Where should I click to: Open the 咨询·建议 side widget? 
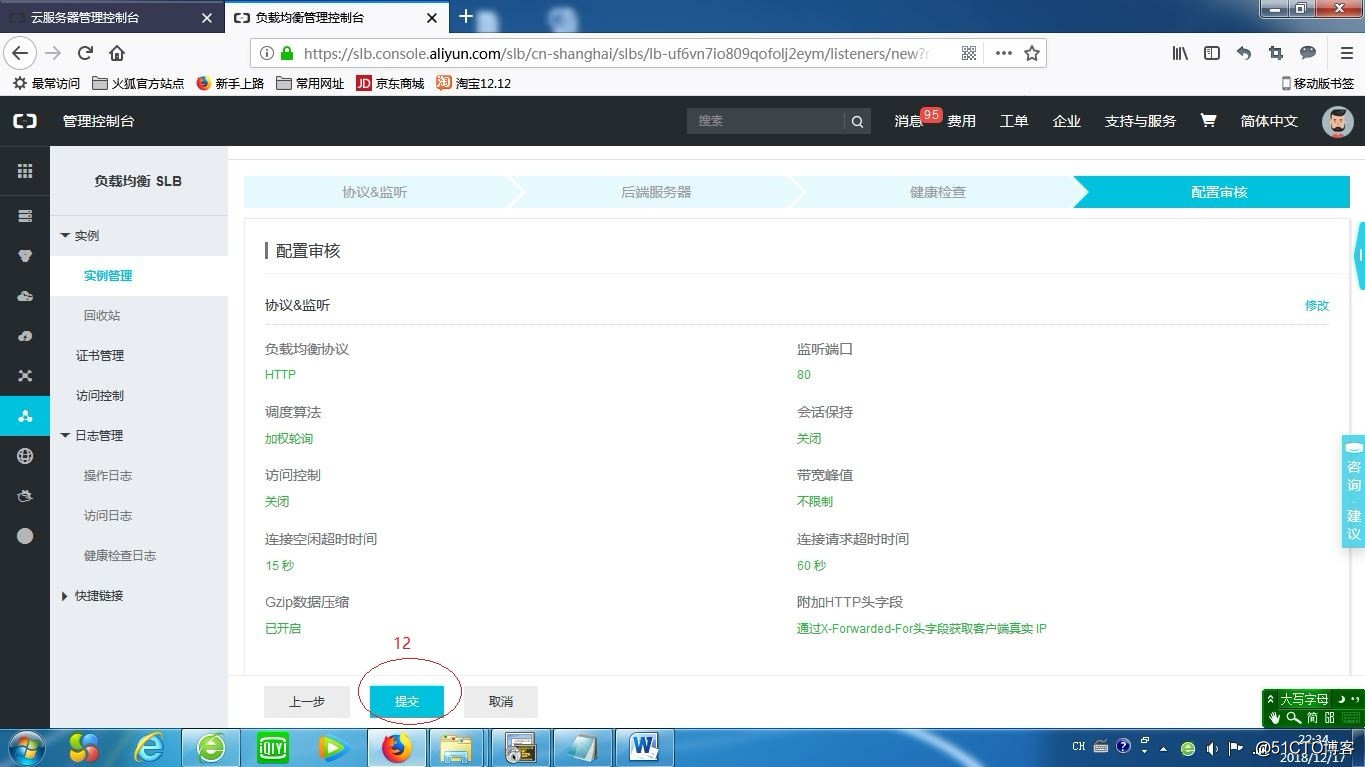point(1353,491)
